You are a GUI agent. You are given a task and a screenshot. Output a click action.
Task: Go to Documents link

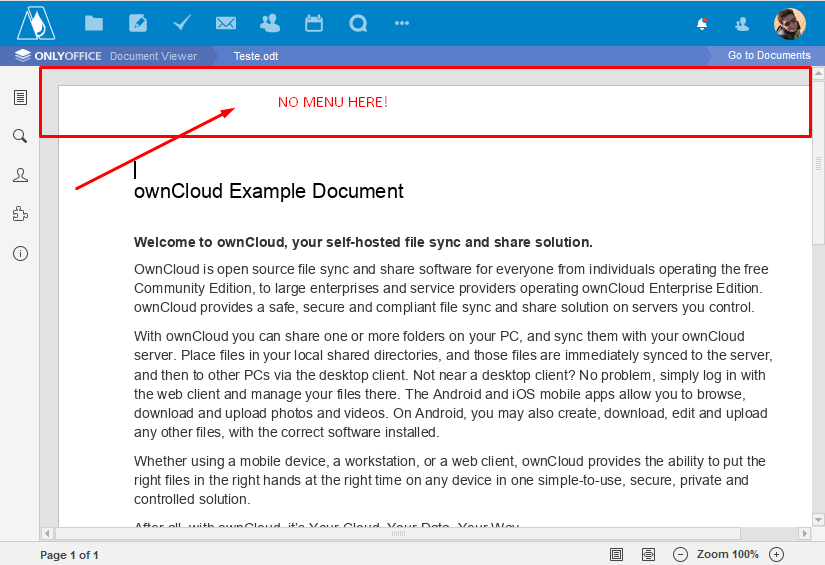pos(769,55)
